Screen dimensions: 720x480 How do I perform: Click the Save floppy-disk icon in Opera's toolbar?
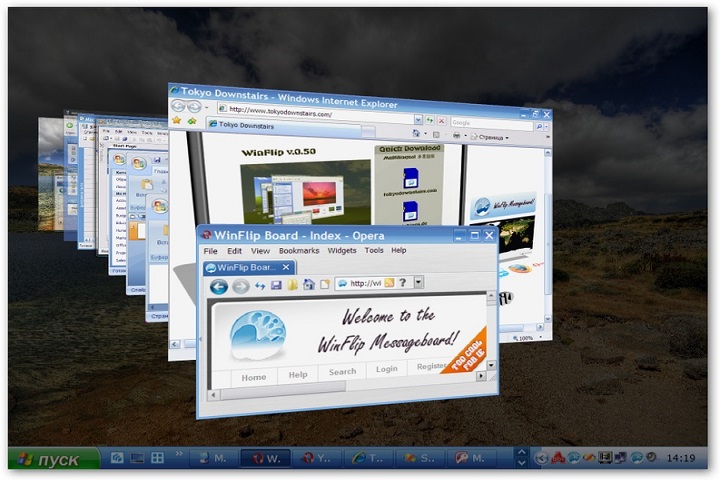[x=276, y=285]
